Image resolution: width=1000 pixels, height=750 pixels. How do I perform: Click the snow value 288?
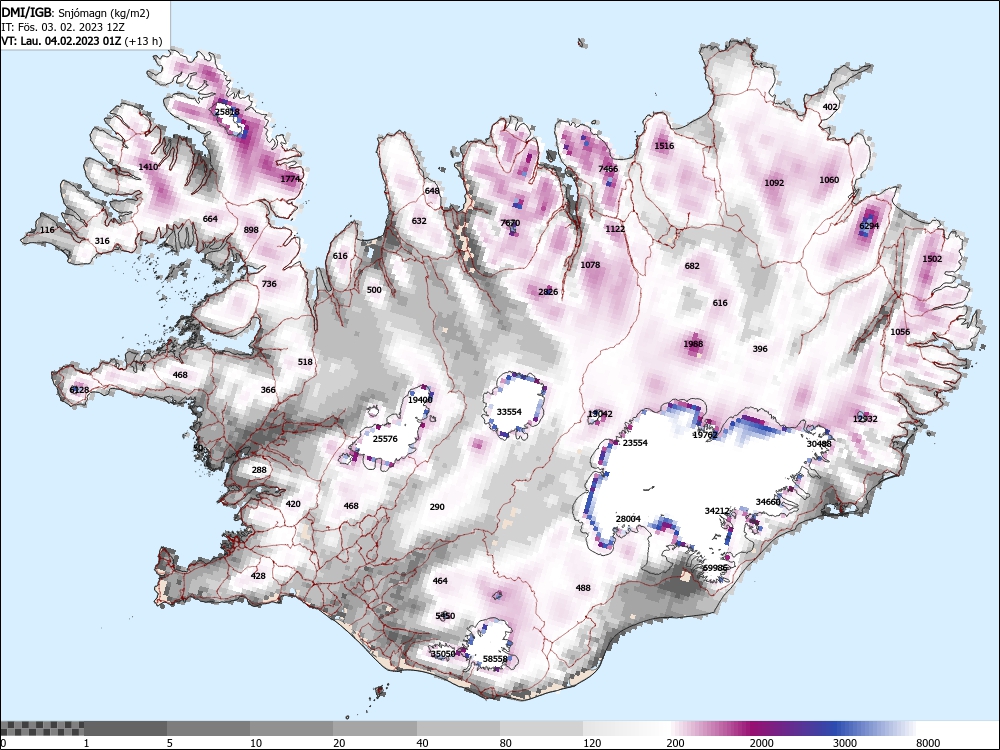pos(259,470)
